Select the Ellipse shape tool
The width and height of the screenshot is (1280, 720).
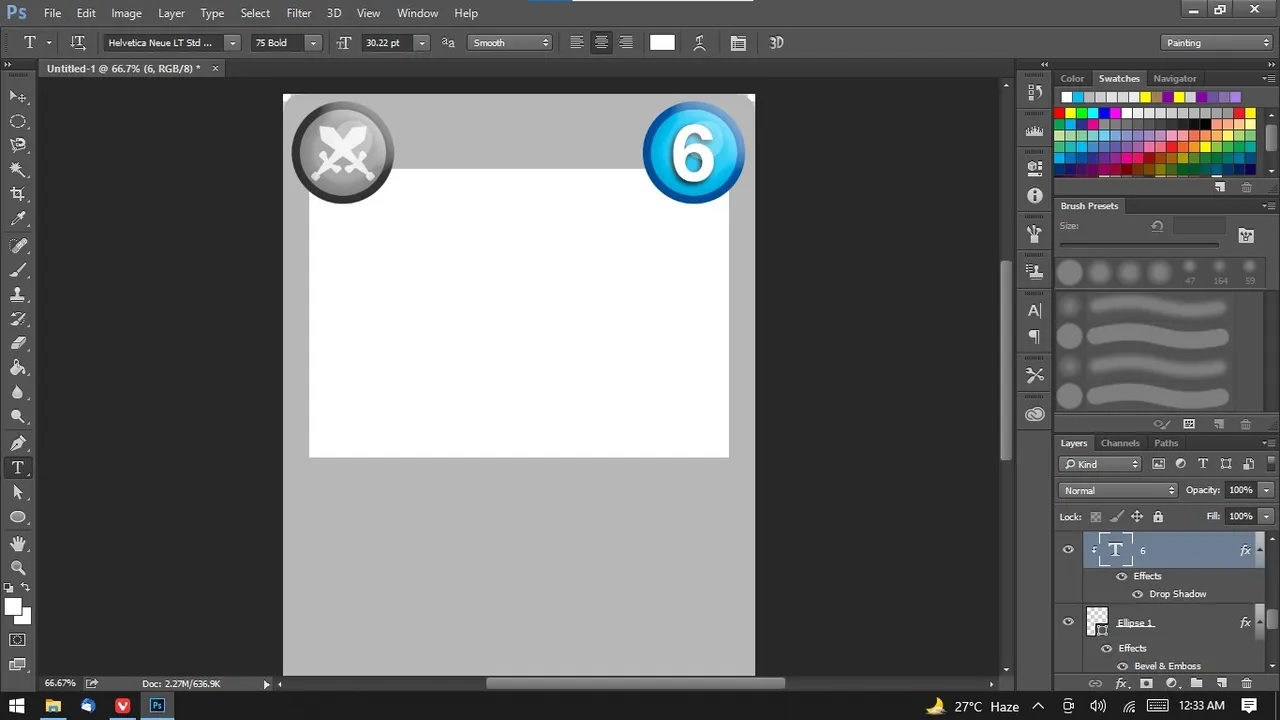click(18, 517)
